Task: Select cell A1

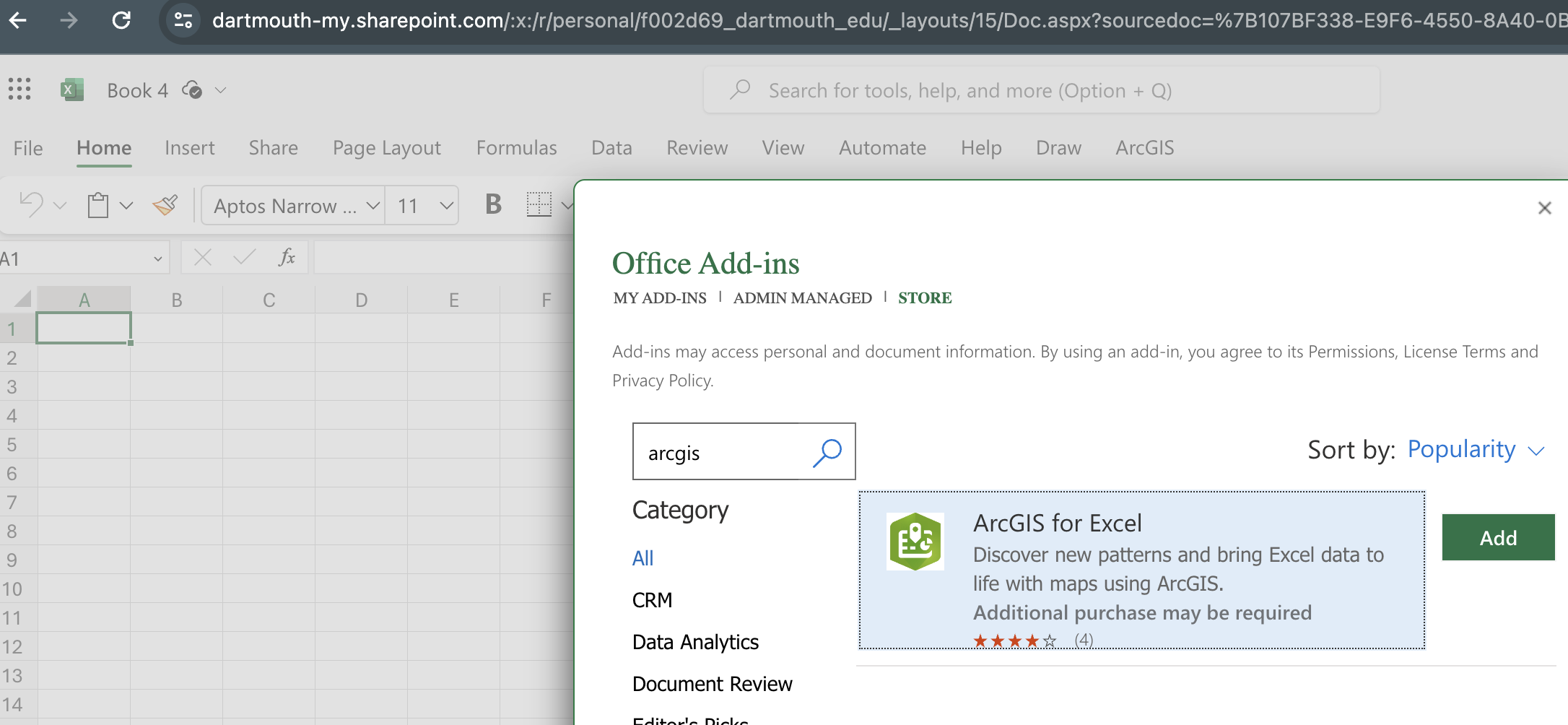Action: (x=84, y=328)
